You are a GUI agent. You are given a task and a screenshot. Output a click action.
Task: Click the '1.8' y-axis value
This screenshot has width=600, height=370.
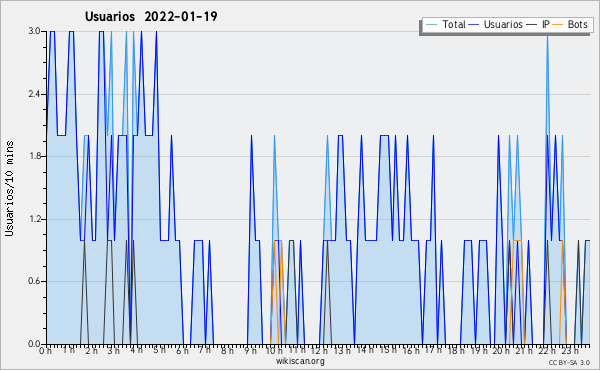pos(34,156)
